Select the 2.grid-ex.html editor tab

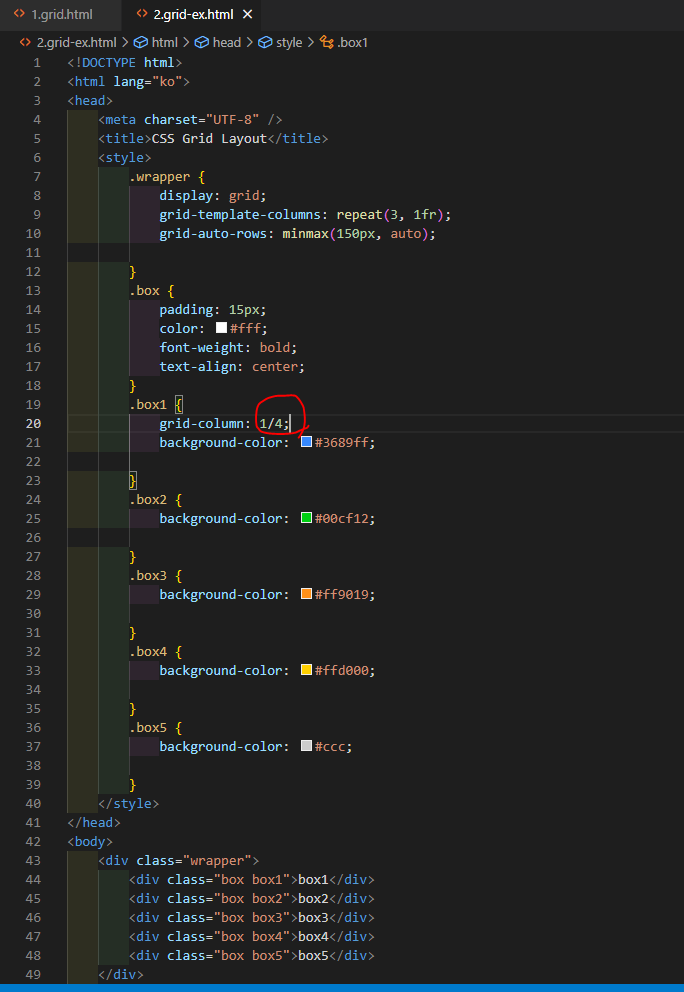pos(194,14)
